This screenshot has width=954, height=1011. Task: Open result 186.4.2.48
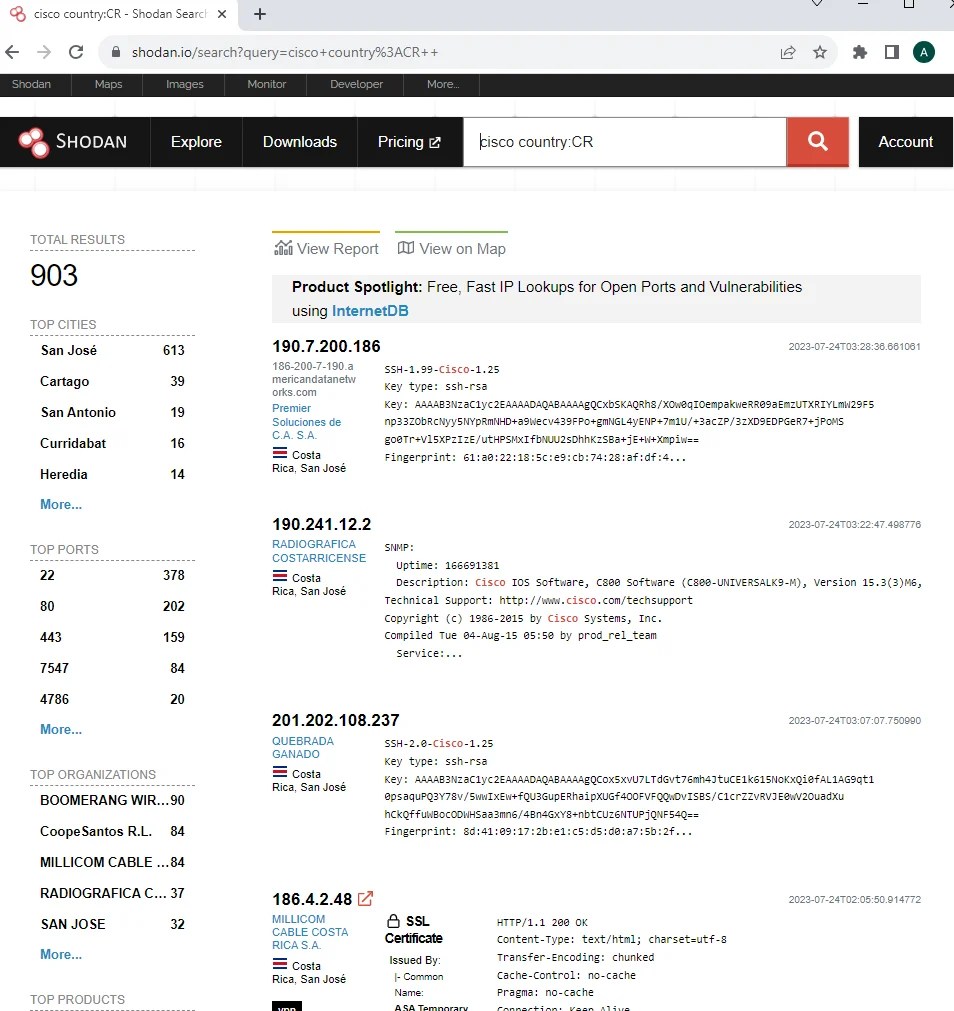(x=312, y=899)
